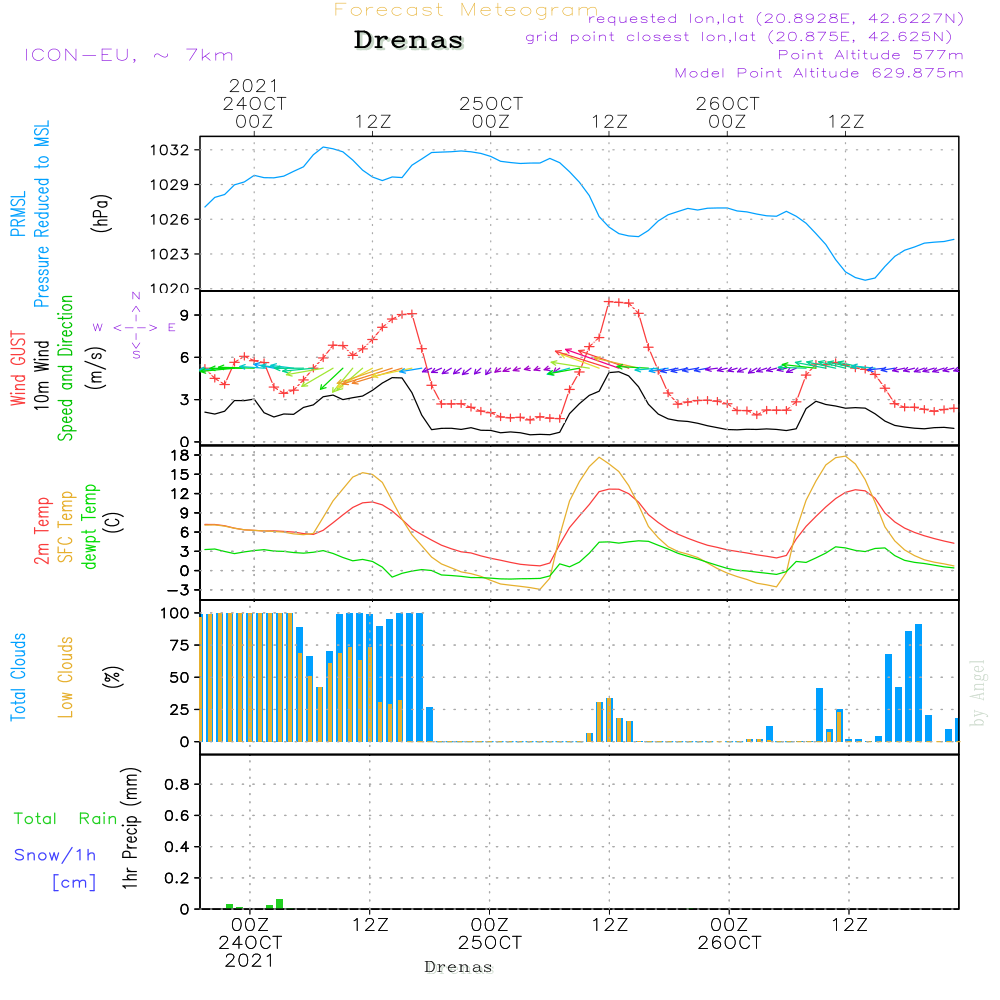This screenshot has height=1000, width=1000.
Task: Click the grid point closest lon,lat text
Action: tap(745, 37)
